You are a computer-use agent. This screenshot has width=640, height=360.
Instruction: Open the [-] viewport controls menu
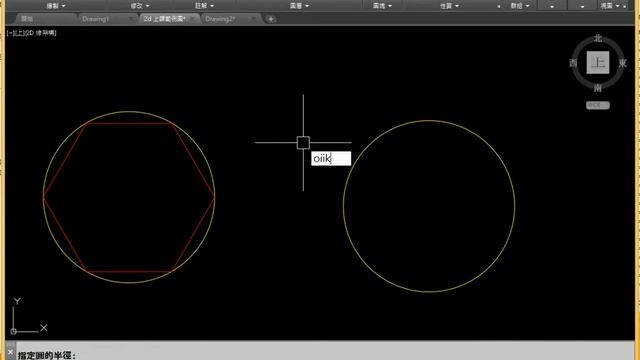coord(10,33)
